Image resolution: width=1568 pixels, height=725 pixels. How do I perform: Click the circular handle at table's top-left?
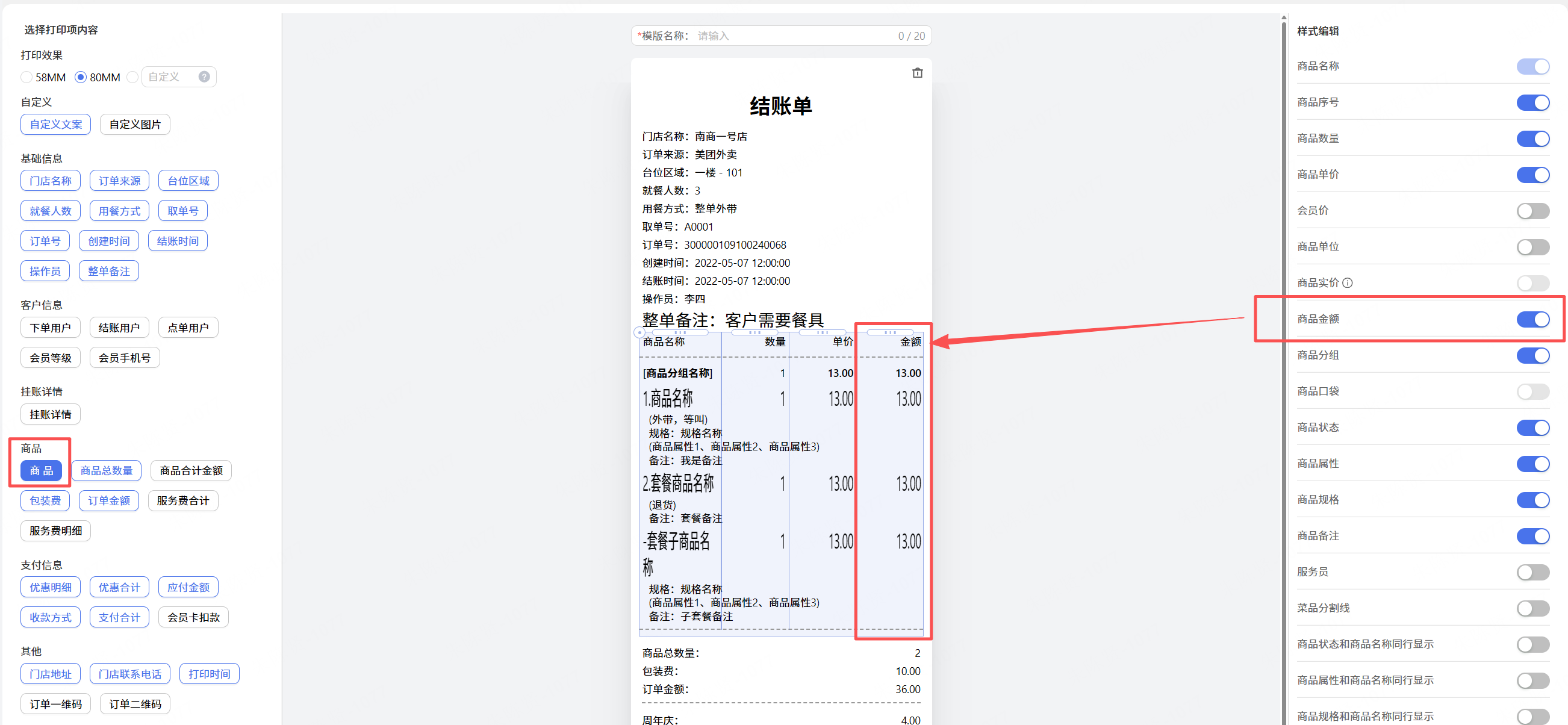[638, 332]
